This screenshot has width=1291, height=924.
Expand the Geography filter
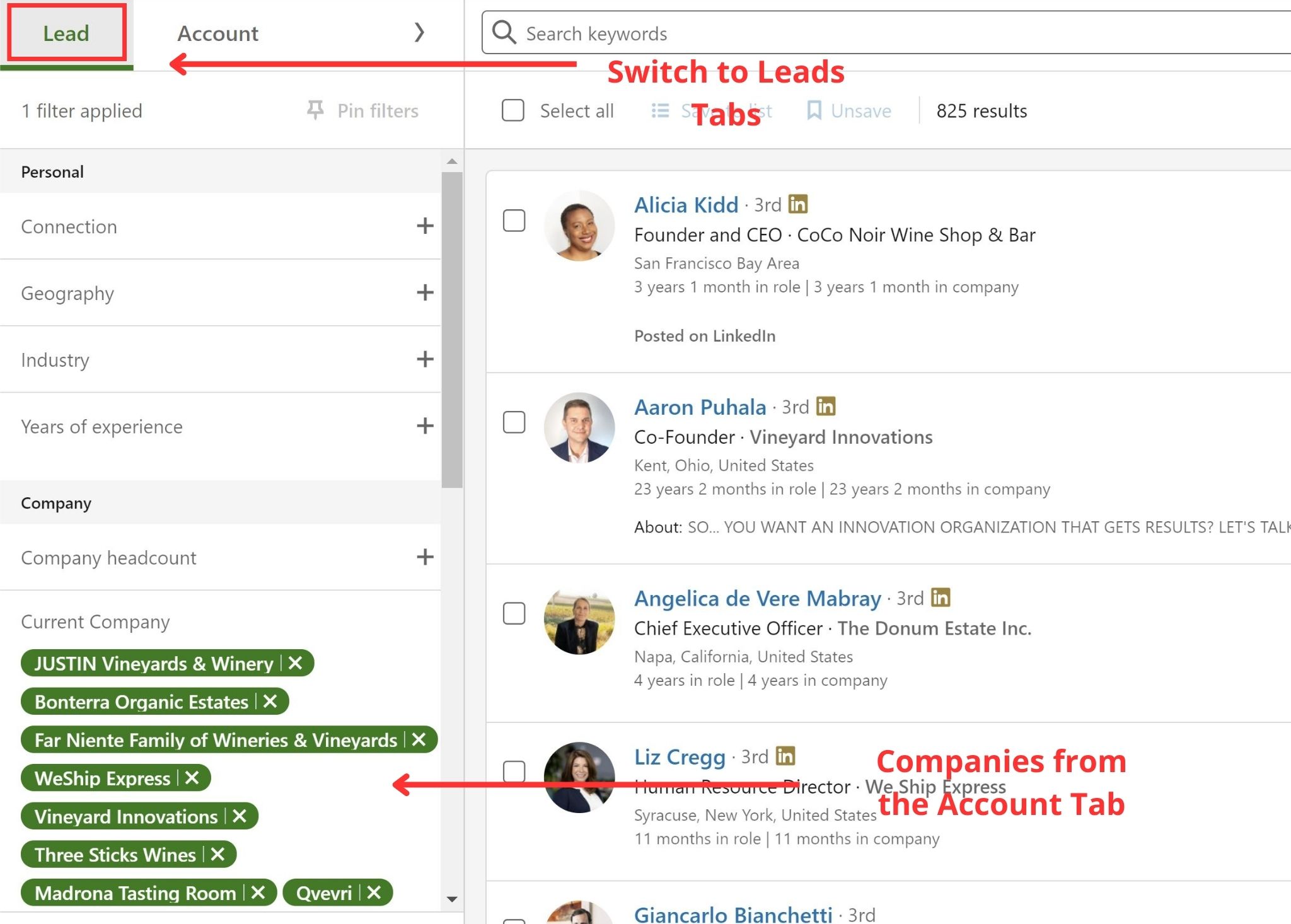coord(425,292)
